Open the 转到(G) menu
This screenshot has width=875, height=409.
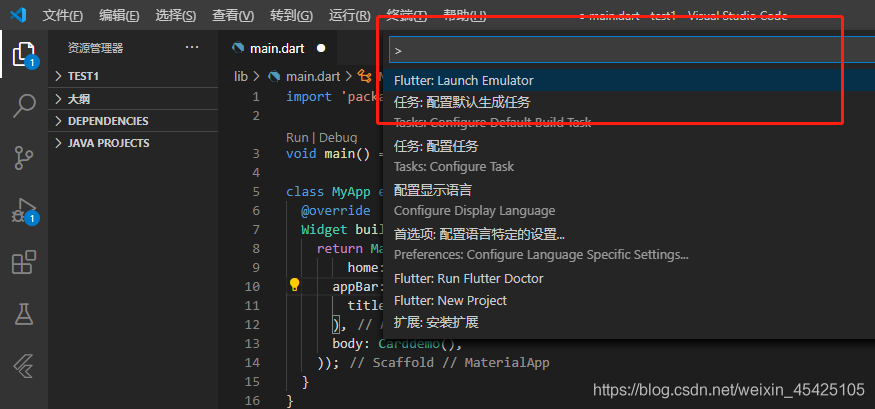(291, 16)
